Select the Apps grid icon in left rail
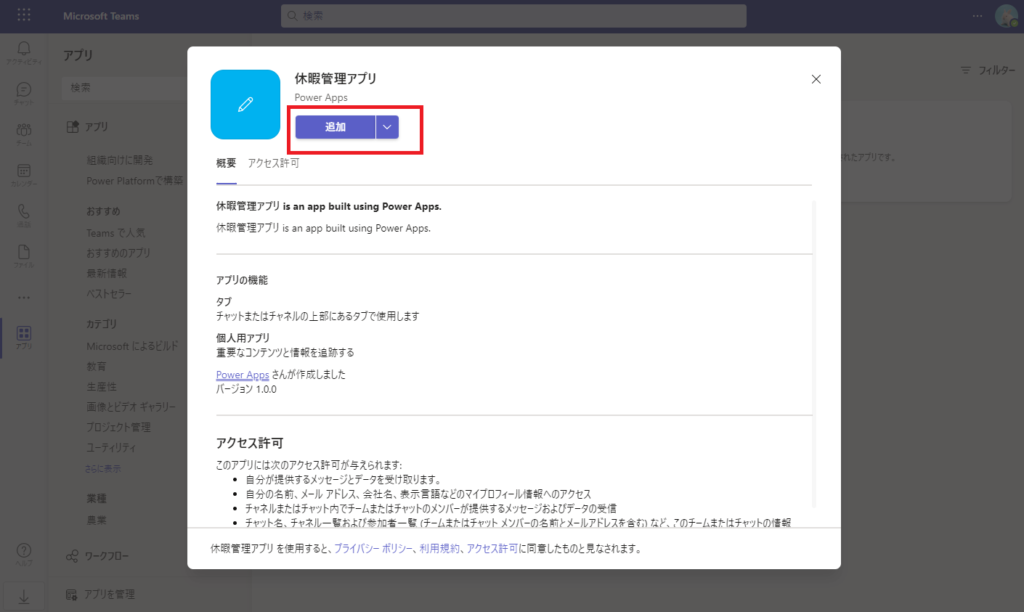The height and width of the screenshot is (612, 1024). [x=24, y=337]
